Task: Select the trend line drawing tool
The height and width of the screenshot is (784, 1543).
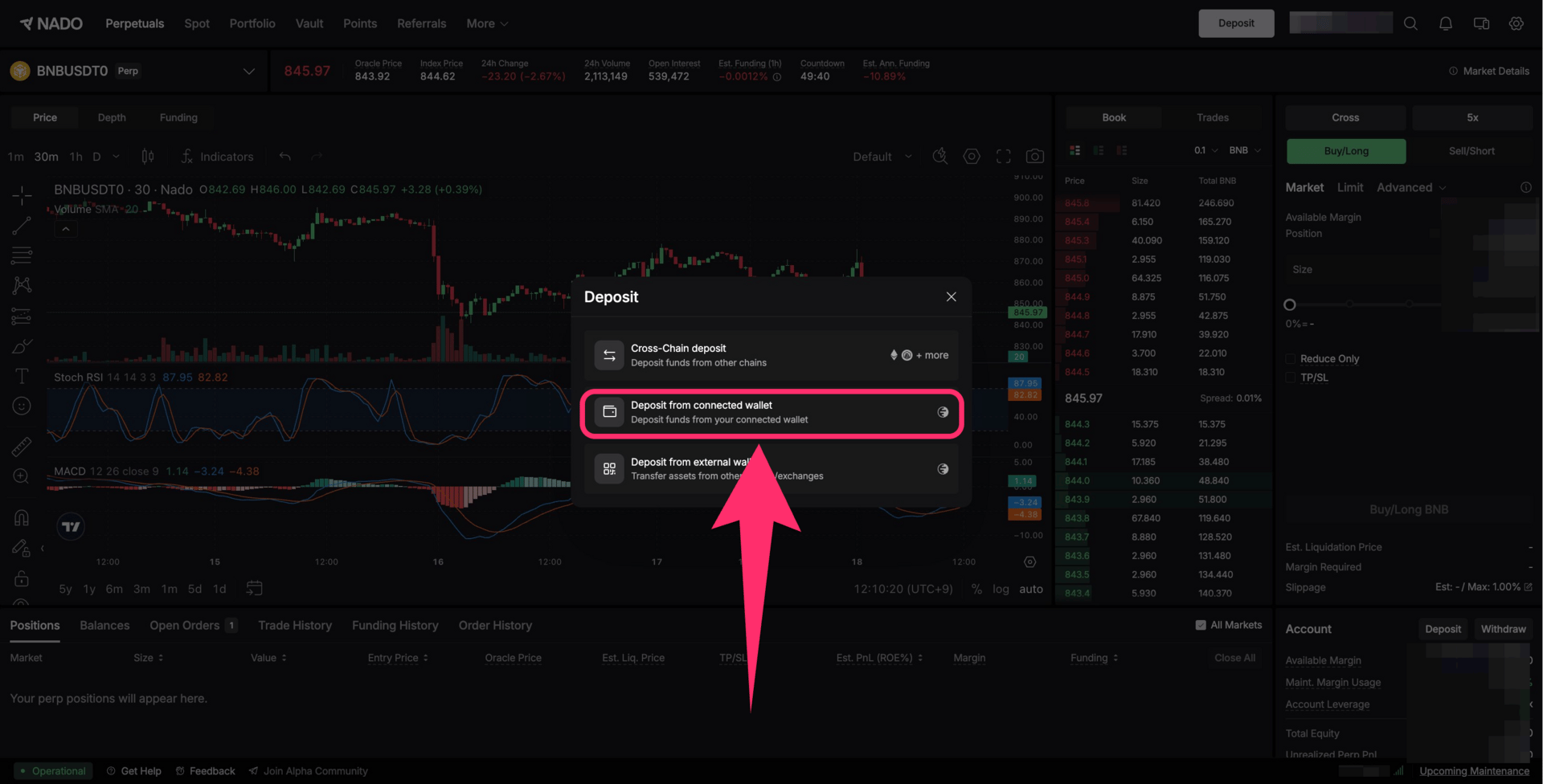Action: pyautogui.click(x=22, y=226)
